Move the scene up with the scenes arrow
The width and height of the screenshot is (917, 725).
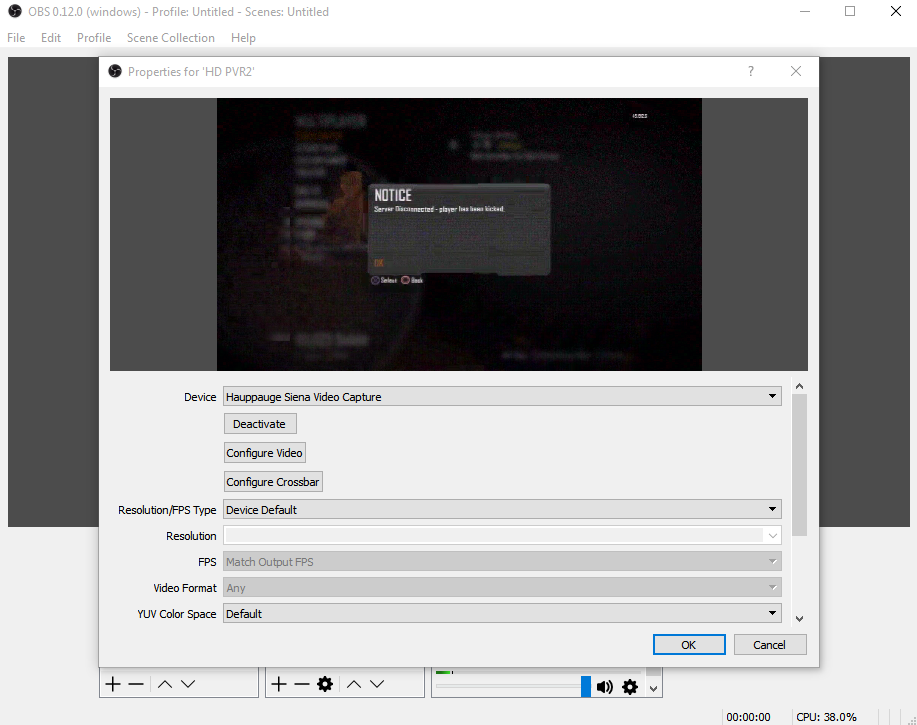pyautogui.click(x=165, y=684)
